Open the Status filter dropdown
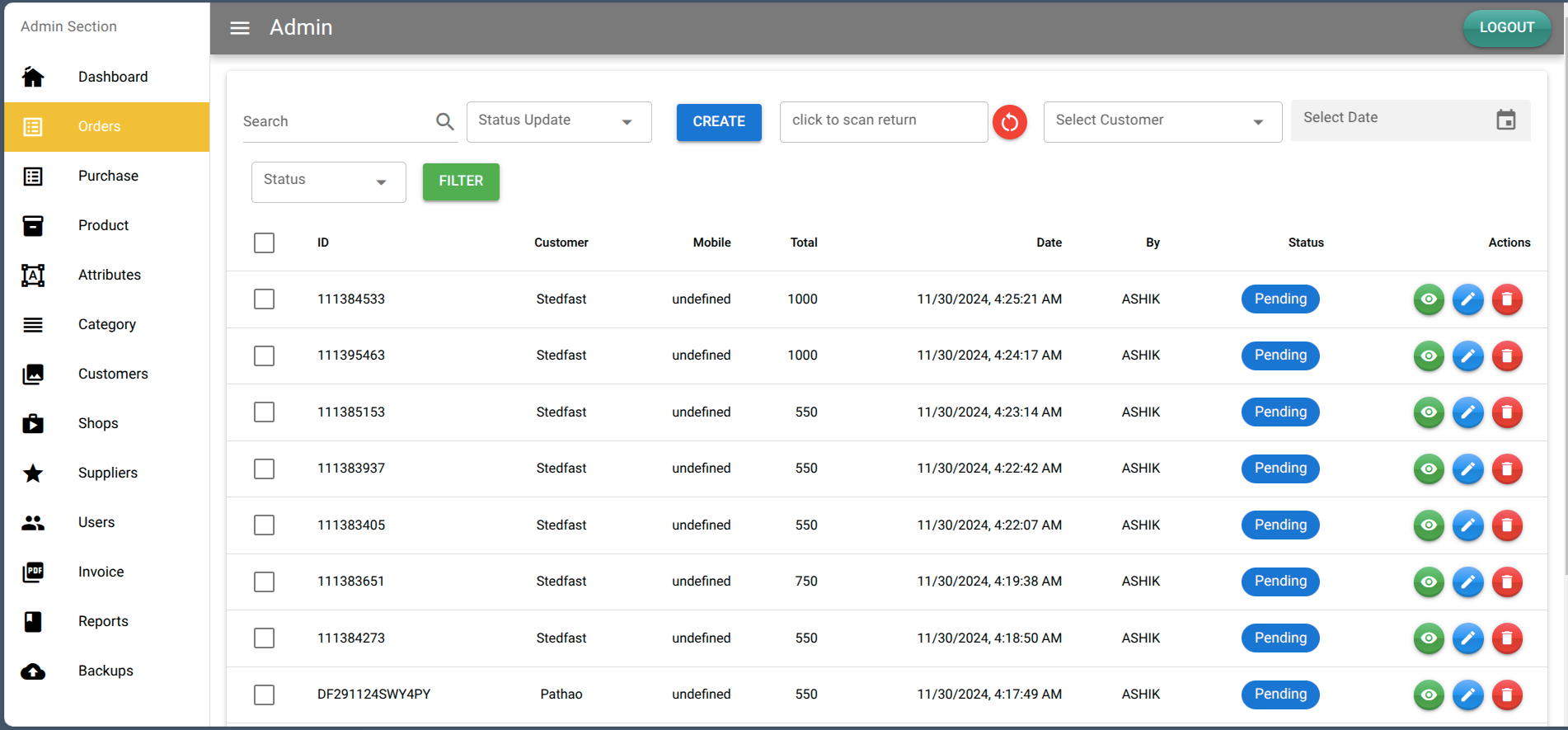Image resolution: width=1568 pixels, height=730 pixels. coord(328,181)
